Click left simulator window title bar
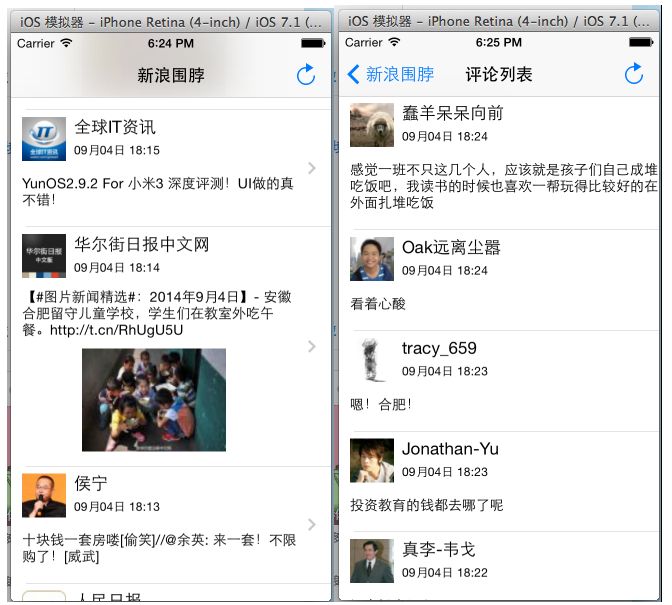 tap(170, 22)
